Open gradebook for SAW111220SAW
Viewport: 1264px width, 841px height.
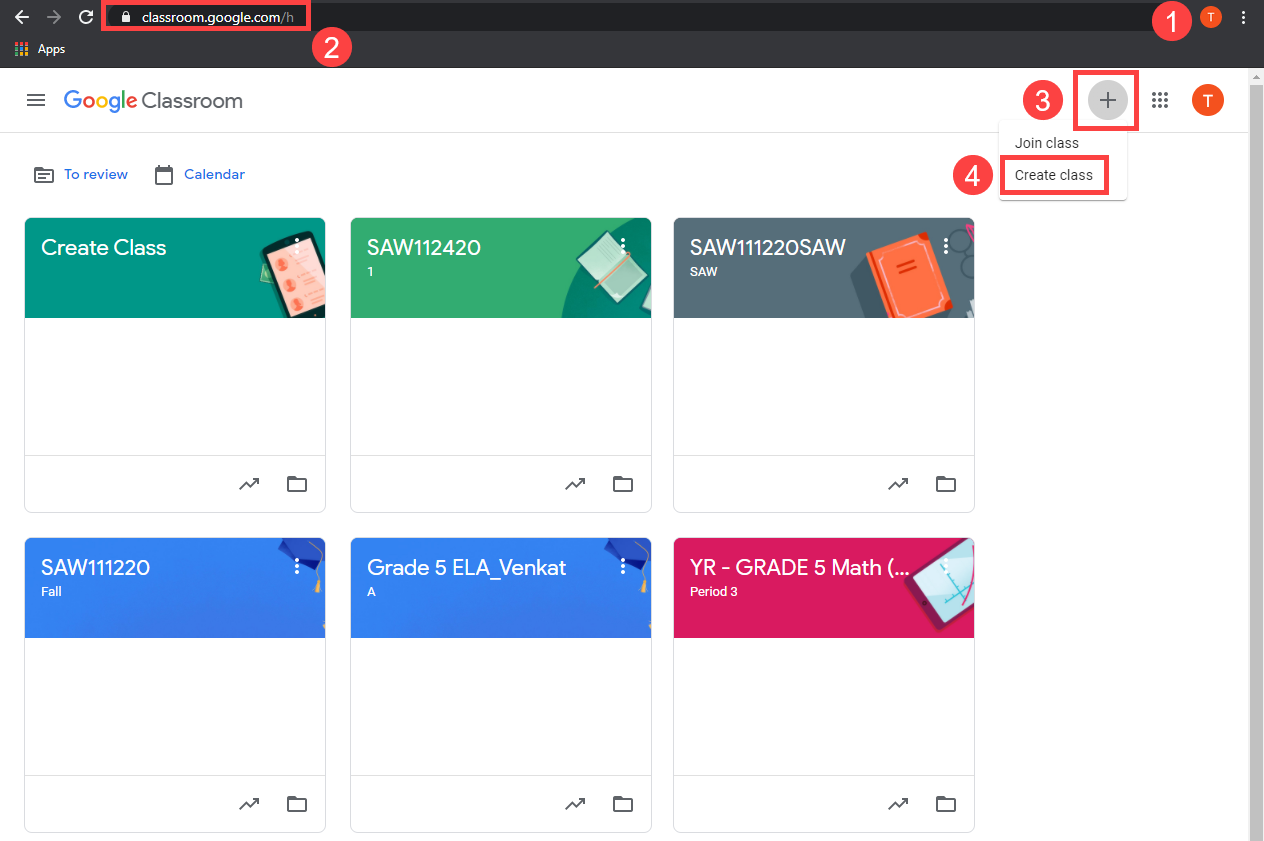tap(898, 484)
